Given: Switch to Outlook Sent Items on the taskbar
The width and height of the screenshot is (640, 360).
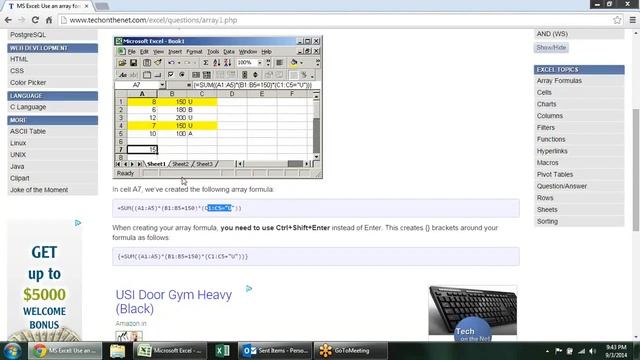Looking at the screenshot, I should 274,351.
